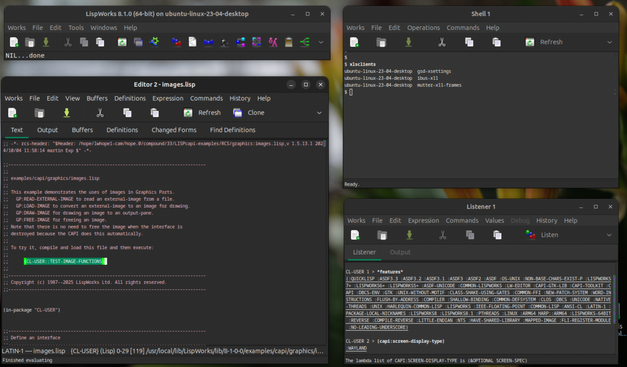Open Definitions menu in Editor 2
Screen dimensions: 627x367
coord(130,98)
